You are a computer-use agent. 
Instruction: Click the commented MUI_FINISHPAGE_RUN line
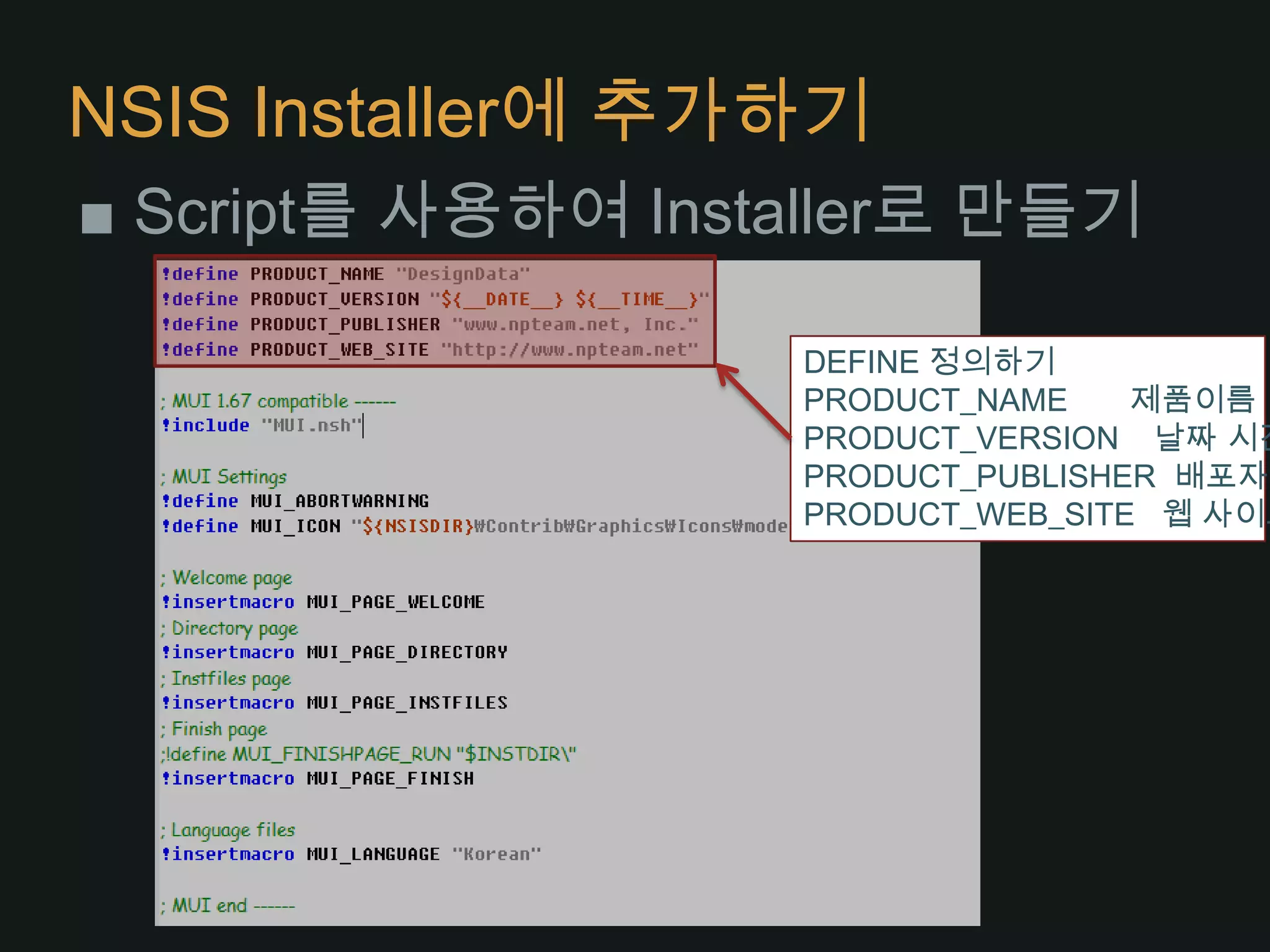(x=368, y=754)
